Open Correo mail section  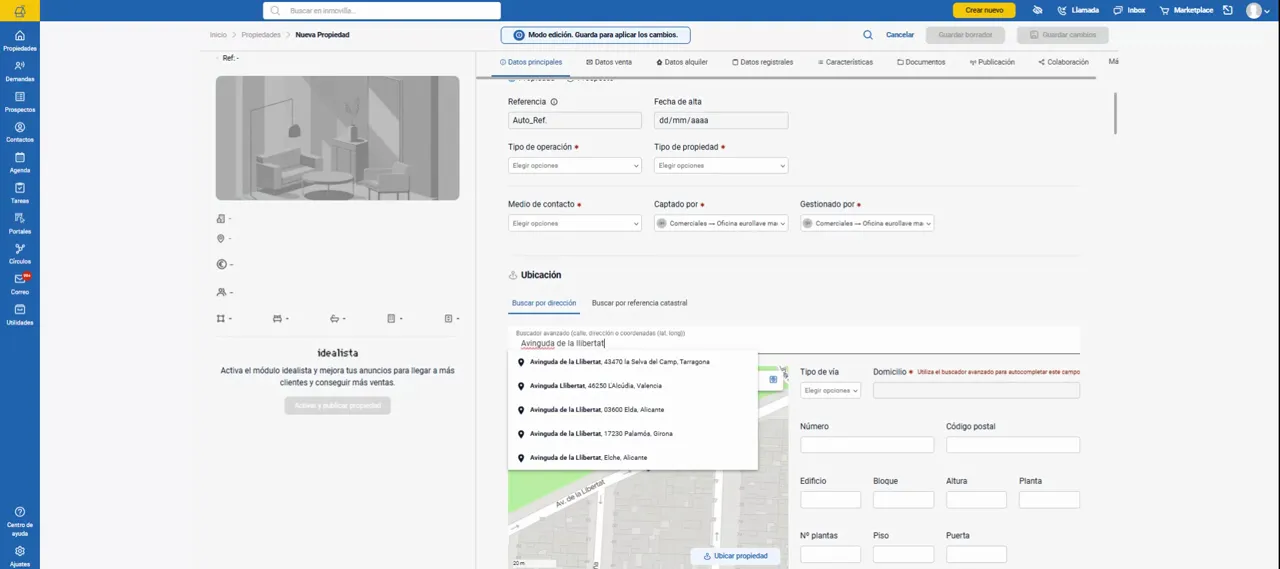tap(20, 285)
